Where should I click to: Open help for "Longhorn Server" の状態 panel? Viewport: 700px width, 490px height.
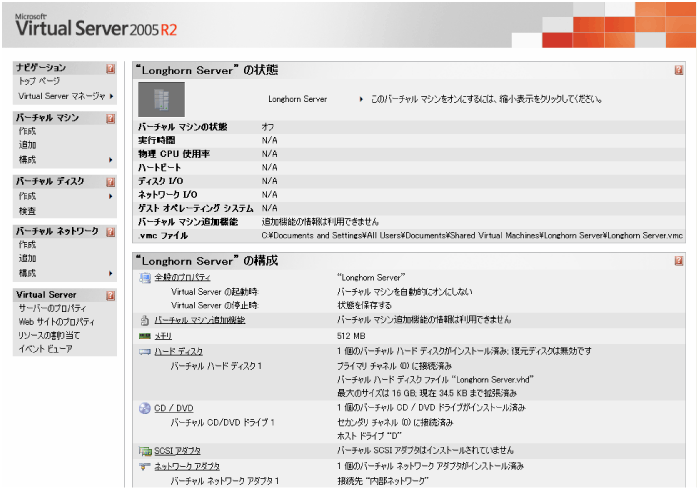pos(679,70)
